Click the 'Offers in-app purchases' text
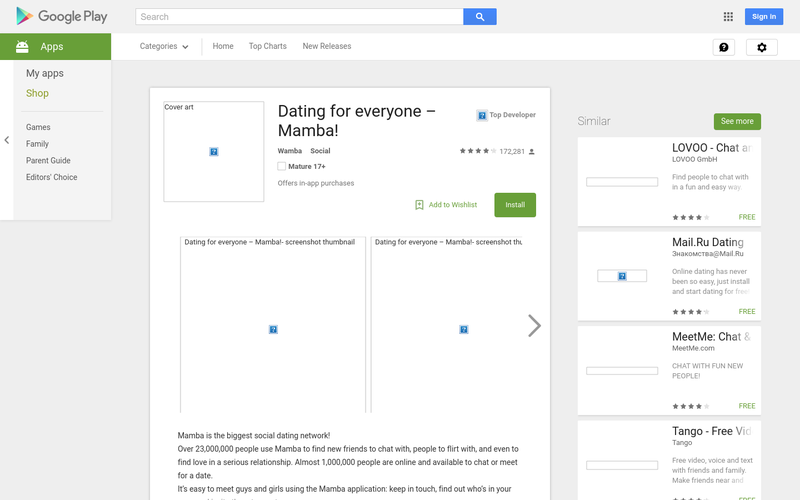This screenshot has height=500, width=800. click(x=316, y=183)
